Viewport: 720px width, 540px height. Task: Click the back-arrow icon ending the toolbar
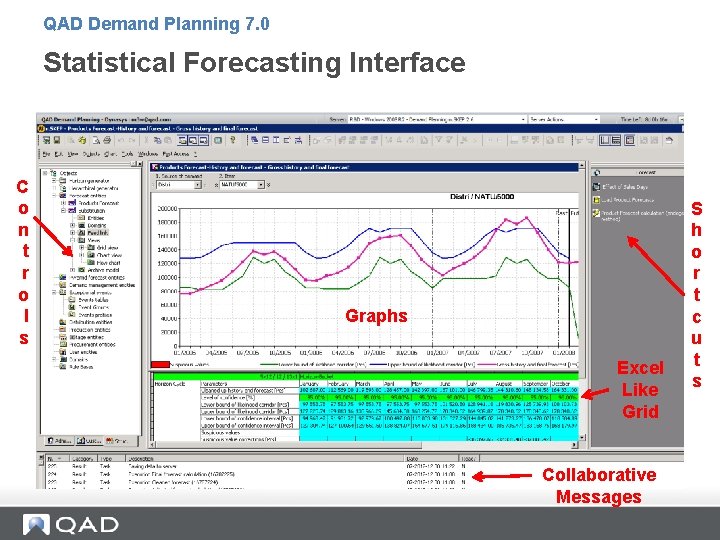pyautogui.click(x=669, y=140)
